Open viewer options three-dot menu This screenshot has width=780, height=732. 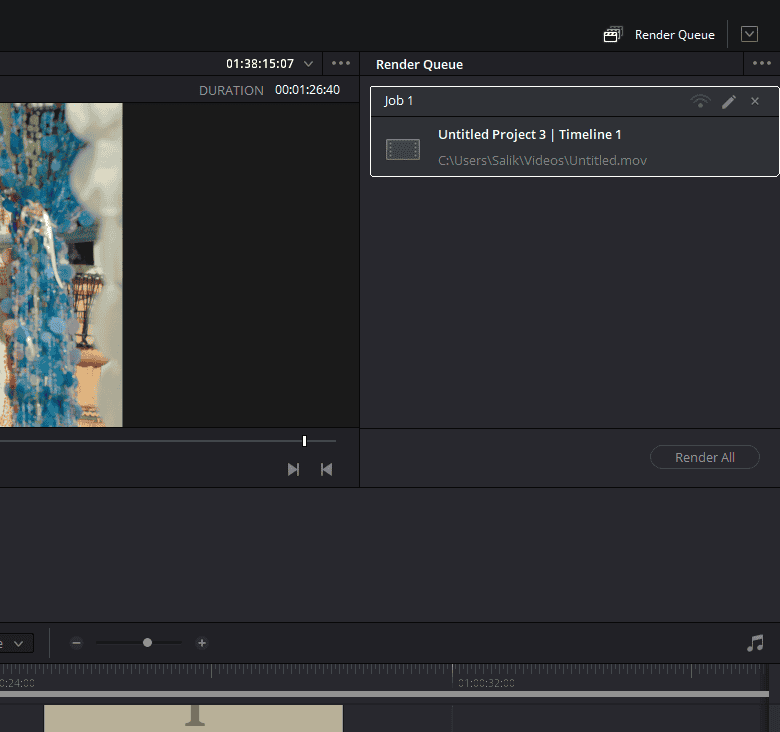coord(341,64)
